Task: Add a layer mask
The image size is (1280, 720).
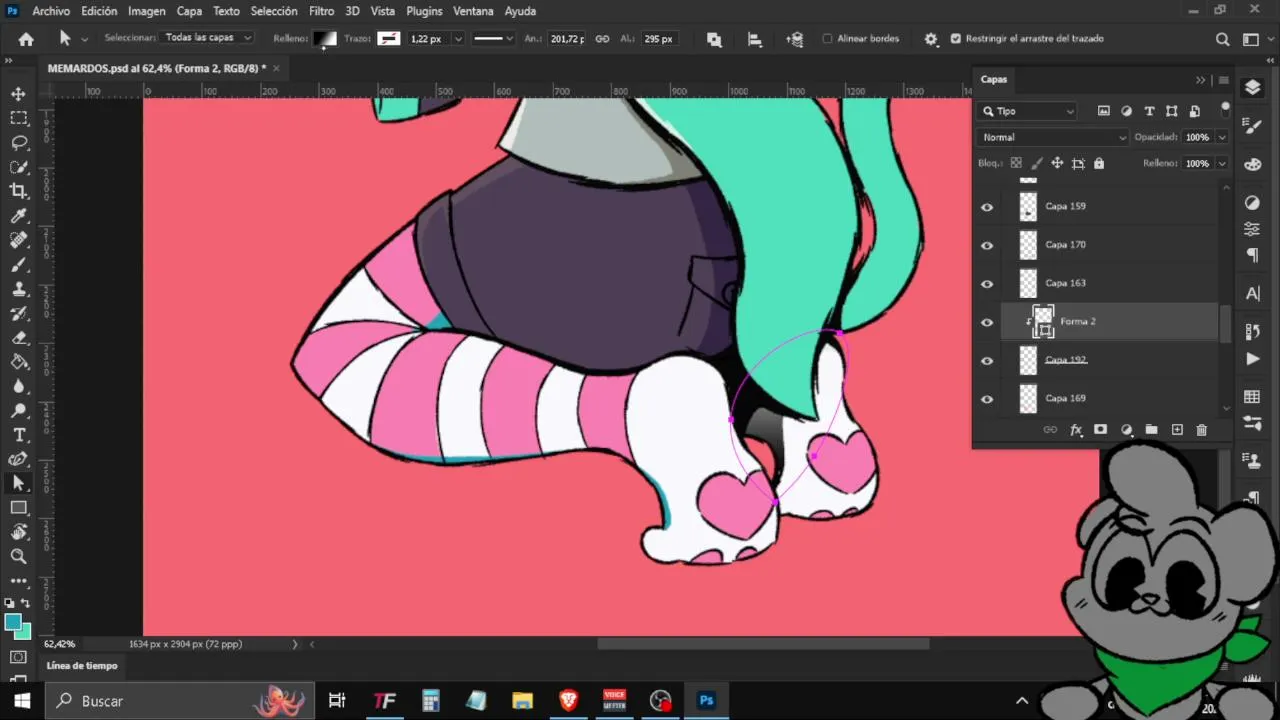Action: pyautogui.click(x=1100, y=430)
